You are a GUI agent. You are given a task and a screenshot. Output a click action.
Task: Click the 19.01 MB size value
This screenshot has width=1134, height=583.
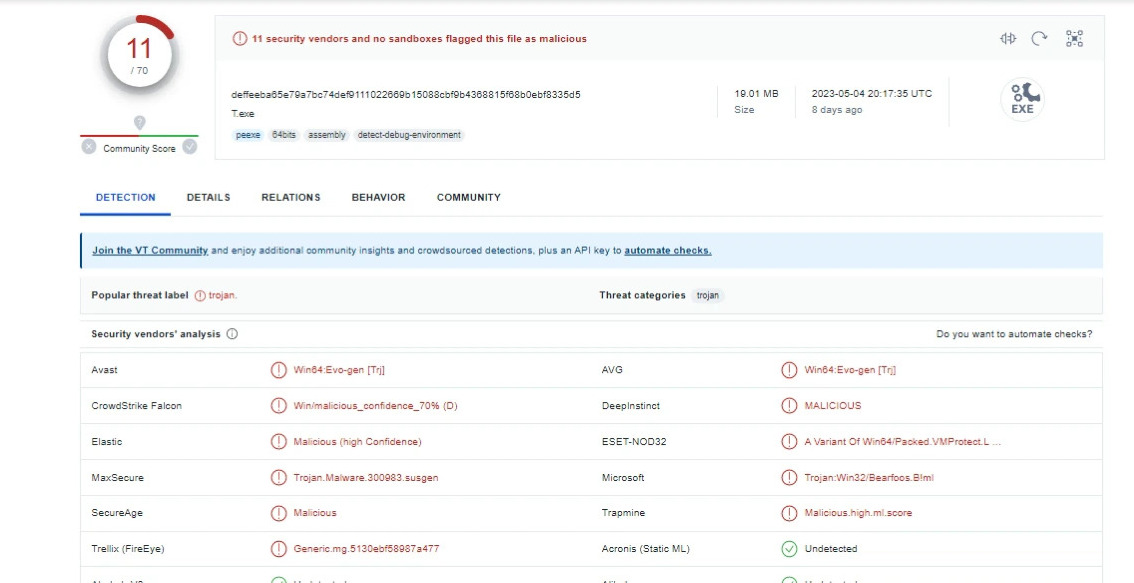click(x=756, y=94)
